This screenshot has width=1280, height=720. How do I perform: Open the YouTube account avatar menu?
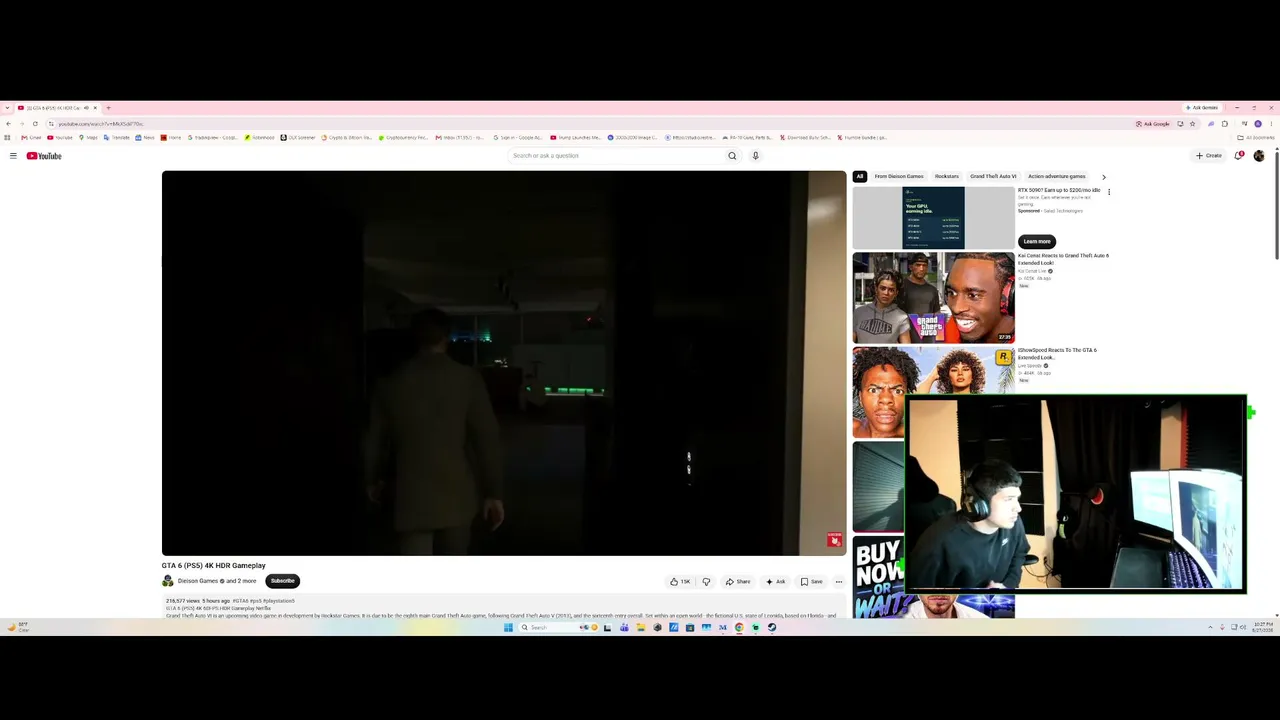pos(1259,156)
